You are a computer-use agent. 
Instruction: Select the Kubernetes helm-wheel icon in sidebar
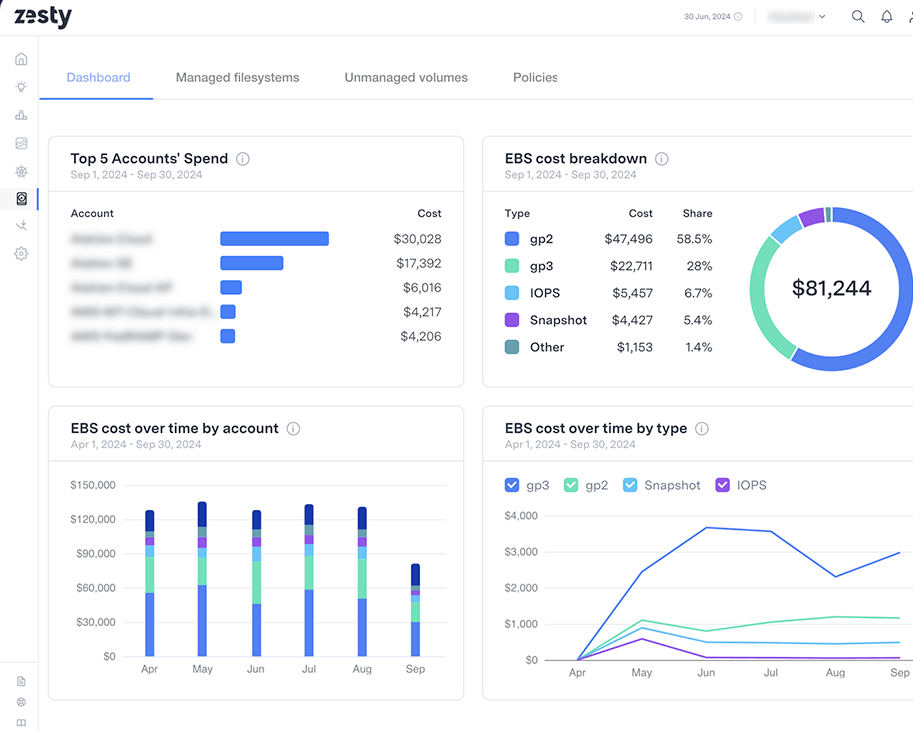tap(21, 171)
